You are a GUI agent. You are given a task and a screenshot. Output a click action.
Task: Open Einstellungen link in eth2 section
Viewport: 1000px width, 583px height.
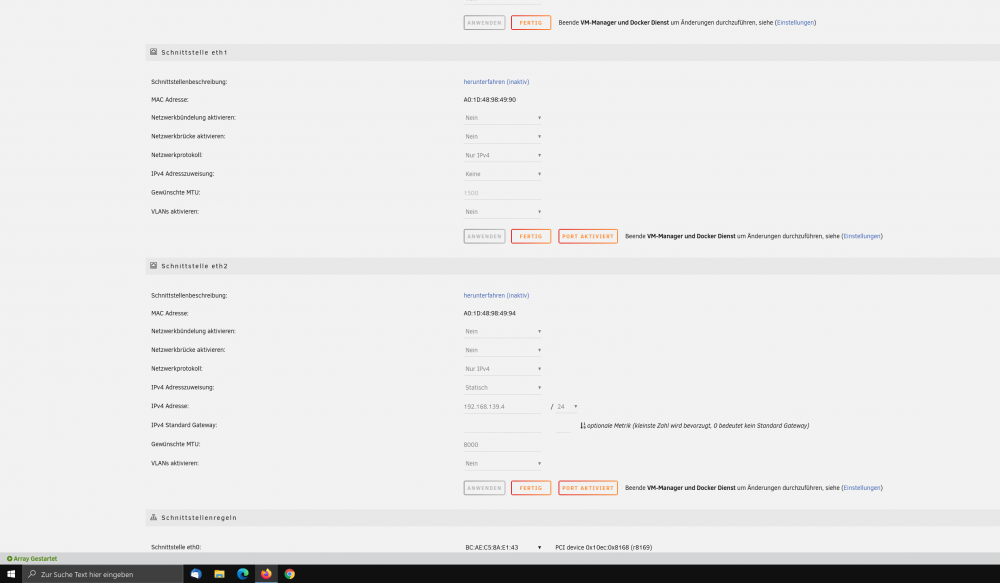pos(862,488)
